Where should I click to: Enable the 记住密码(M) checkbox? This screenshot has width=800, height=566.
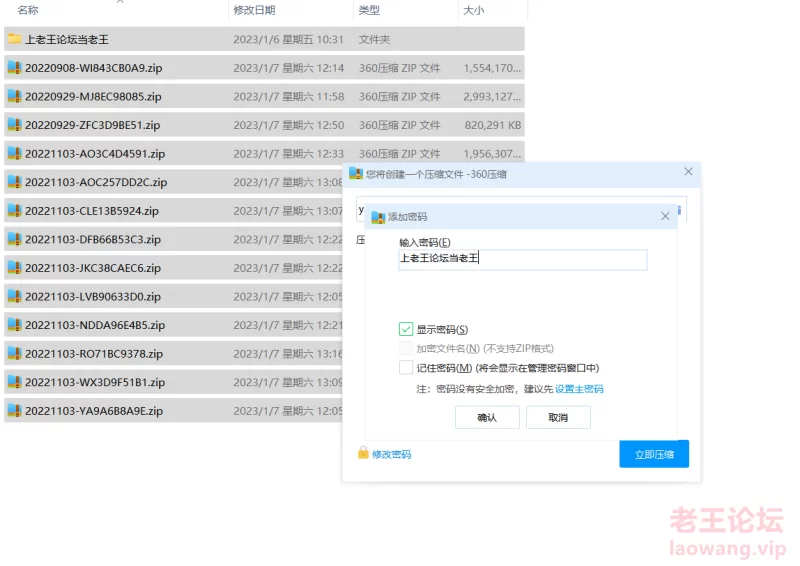pos(406,367)
